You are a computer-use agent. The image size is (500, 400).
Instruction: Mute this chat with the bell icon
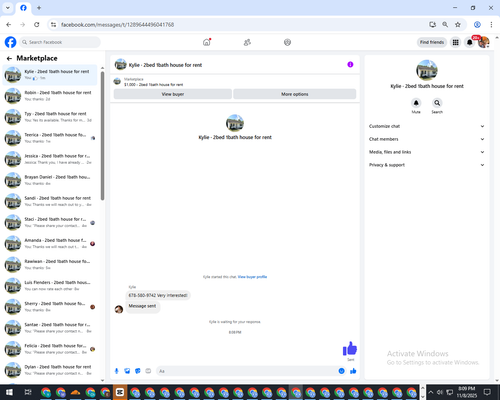click(x=416, y=103)
